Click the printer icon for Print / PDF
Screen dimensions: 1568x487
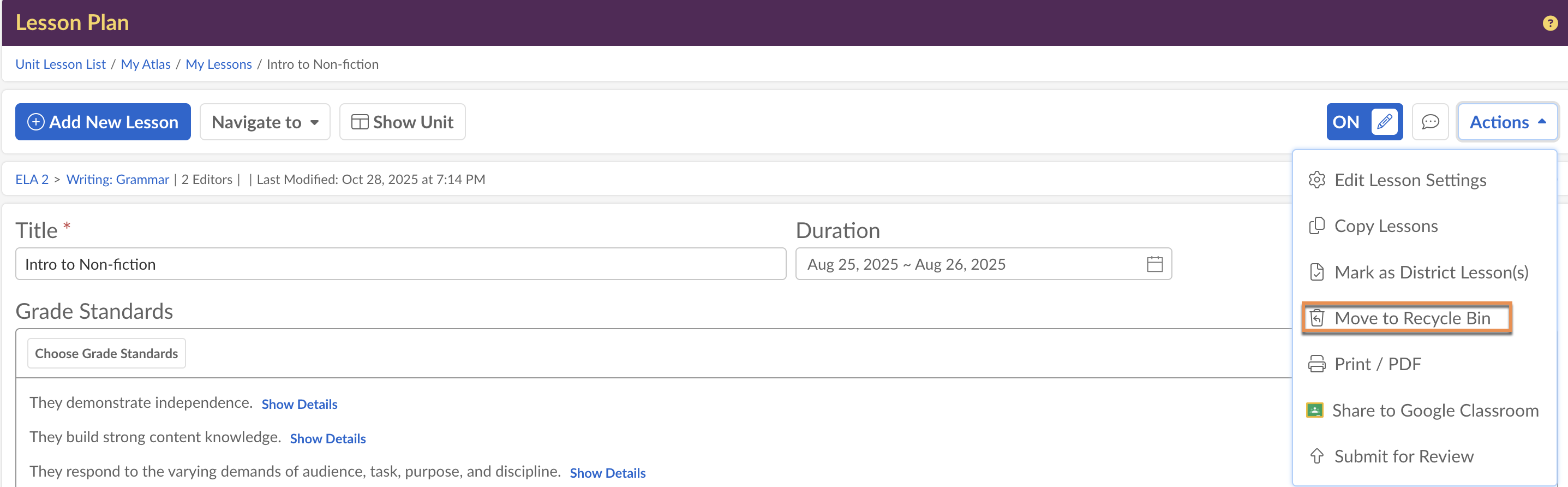pos(1316,364)
